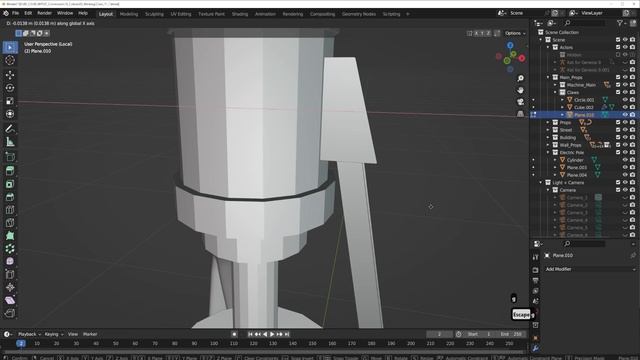Select the Cursor tool
The image size is (640, 360).
click(x=10, y=60)
